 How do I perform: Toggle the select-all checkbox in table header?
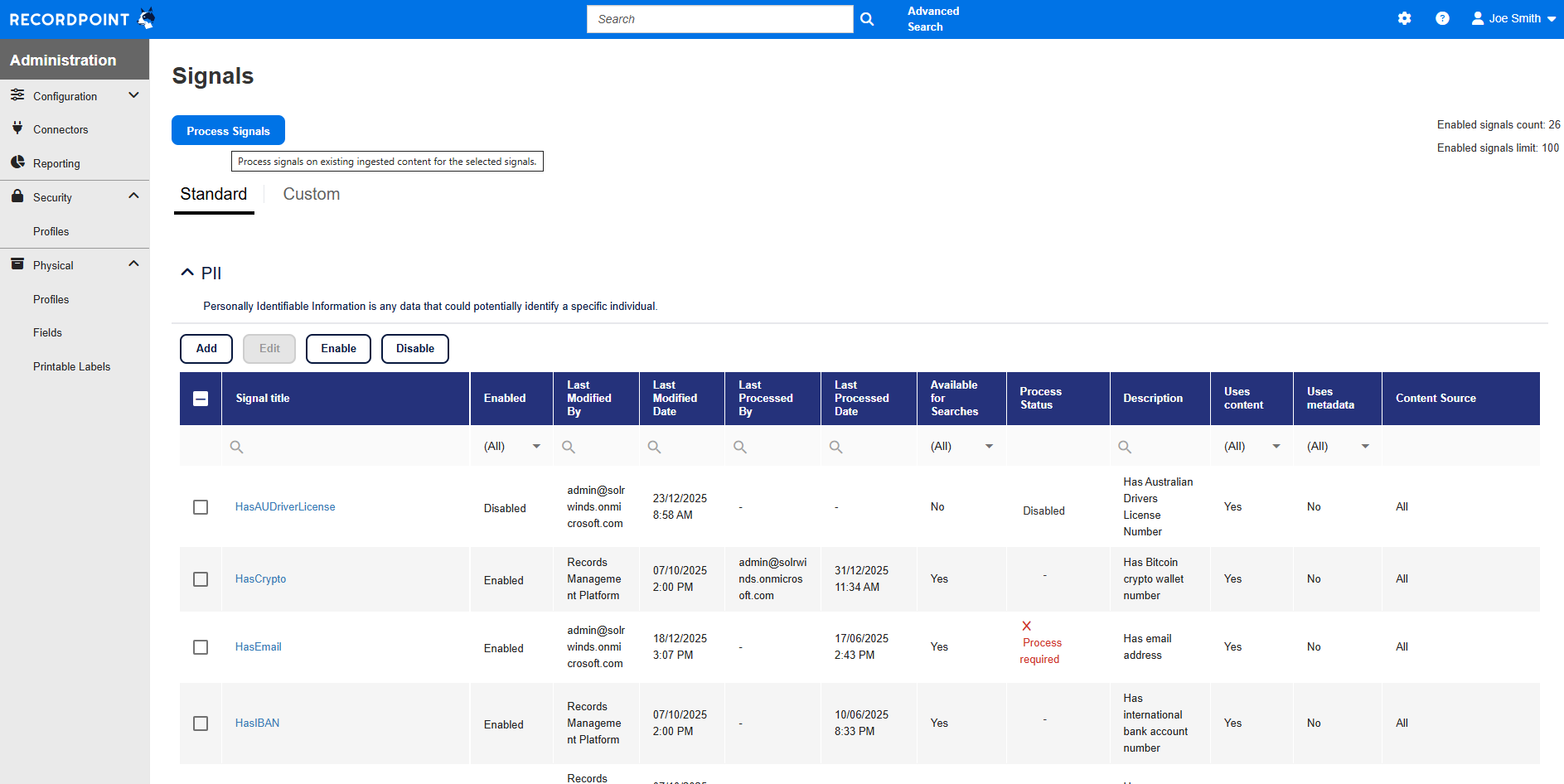click(x=201, y=399)
